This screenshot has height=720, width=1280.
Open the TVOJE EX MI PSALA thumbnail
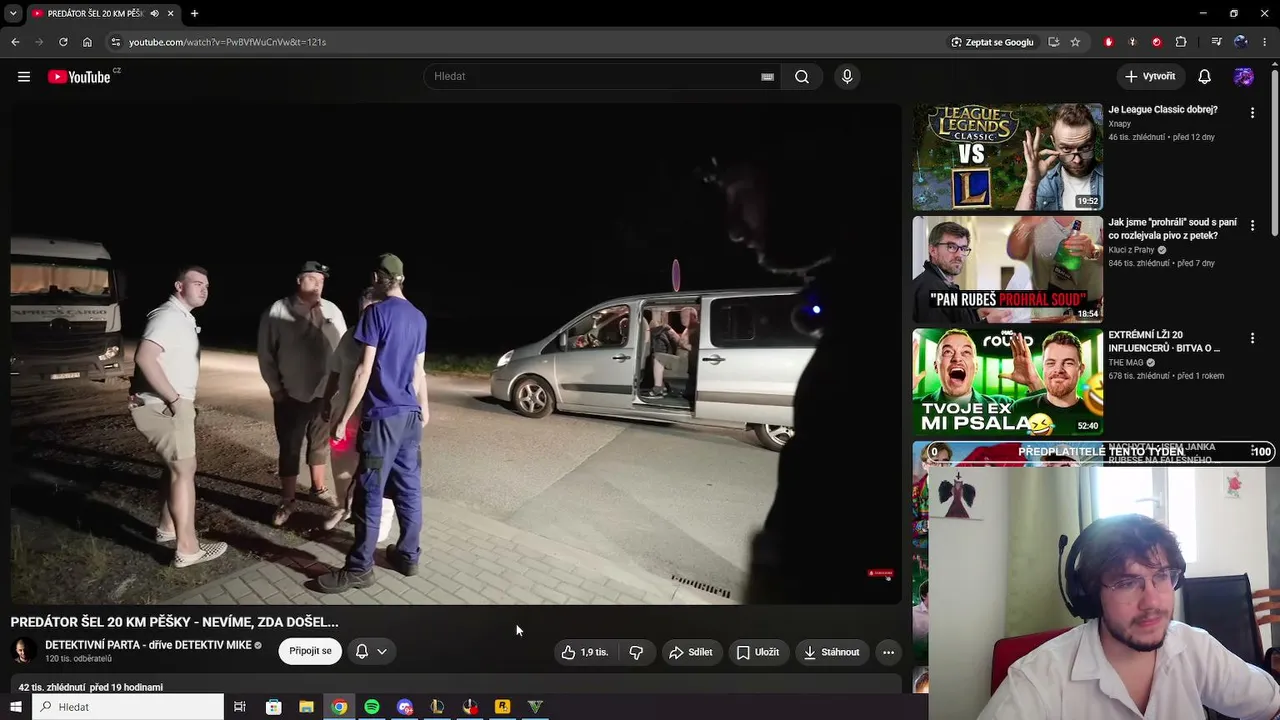[1007, 382]
